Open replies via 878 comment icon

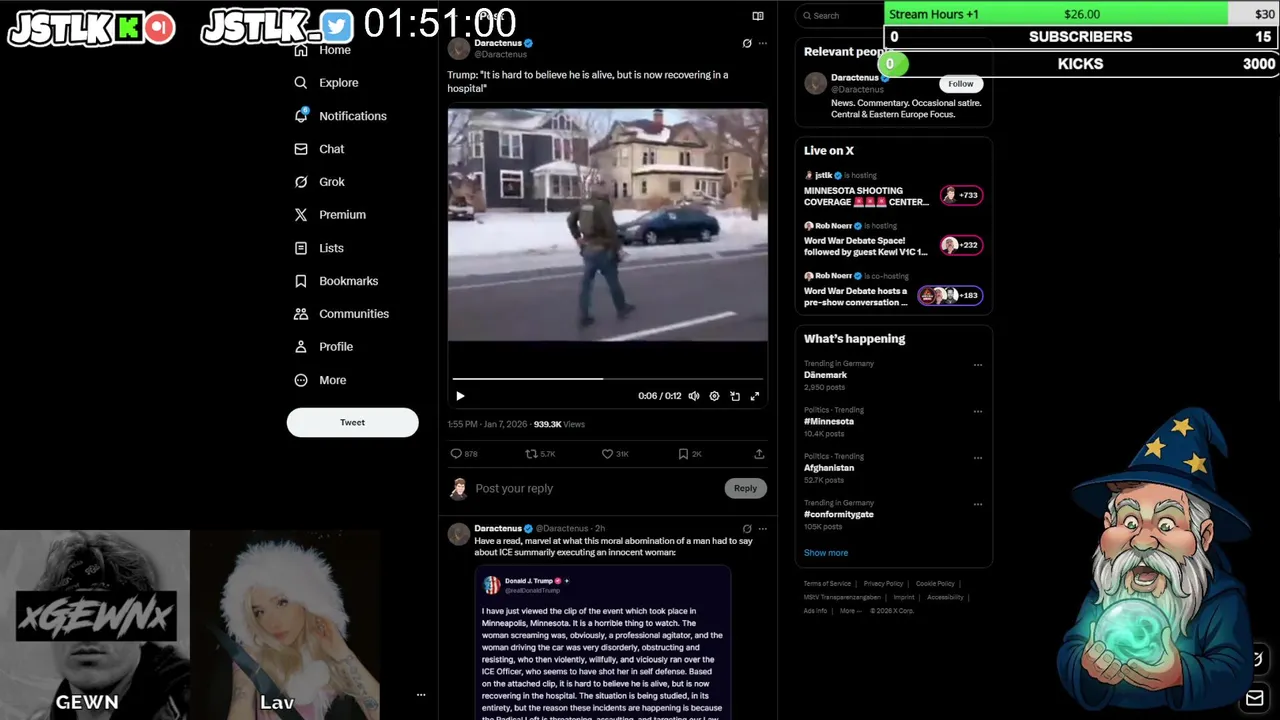[464, 454]
